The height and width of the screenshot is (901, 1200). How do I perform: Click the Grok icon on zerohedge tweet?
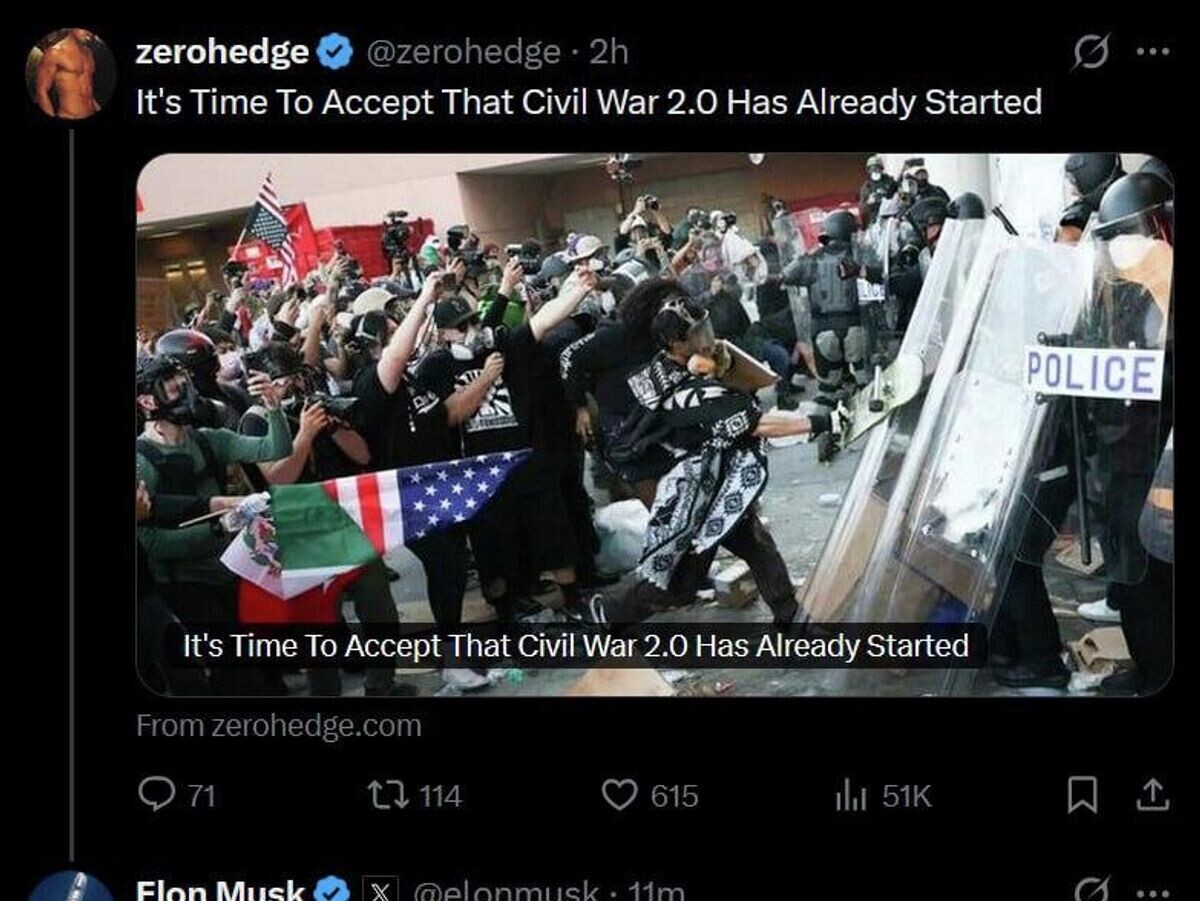[1091, 53]
